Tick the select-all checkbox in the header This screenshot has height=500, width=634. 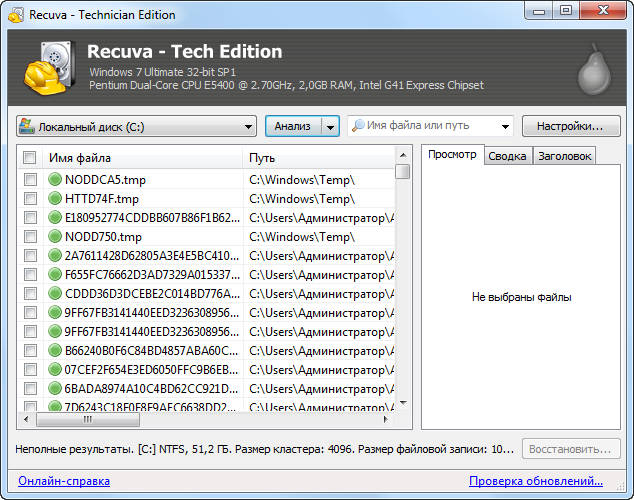click(30, 158)
